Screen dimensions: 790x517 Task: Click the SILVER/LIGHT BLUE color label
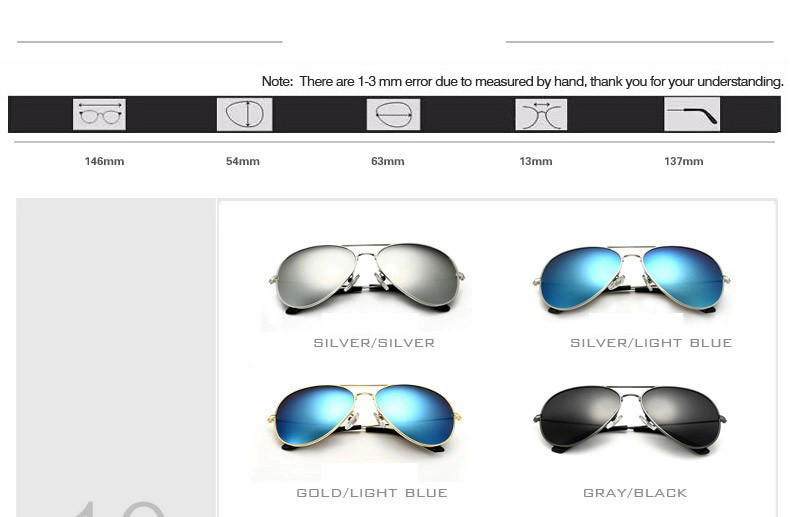pyautogui.click(x=651, y=343)
